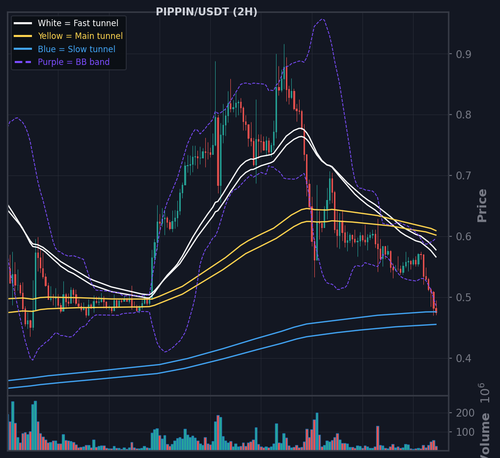Click the 0.6 price axis label
The image size is (500, 458).
(x=464, y=236)
